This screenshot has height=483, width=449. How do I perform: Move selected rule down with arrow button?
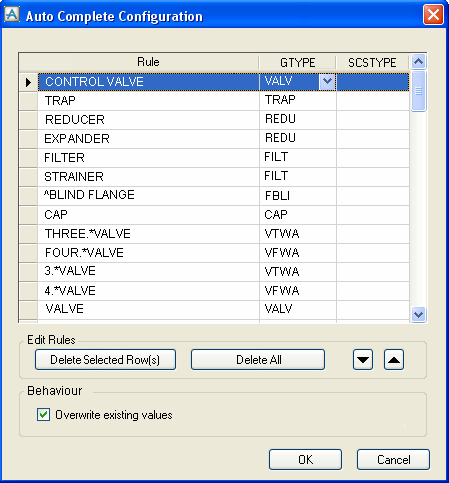pyautogui.click(x=363, y=360)
